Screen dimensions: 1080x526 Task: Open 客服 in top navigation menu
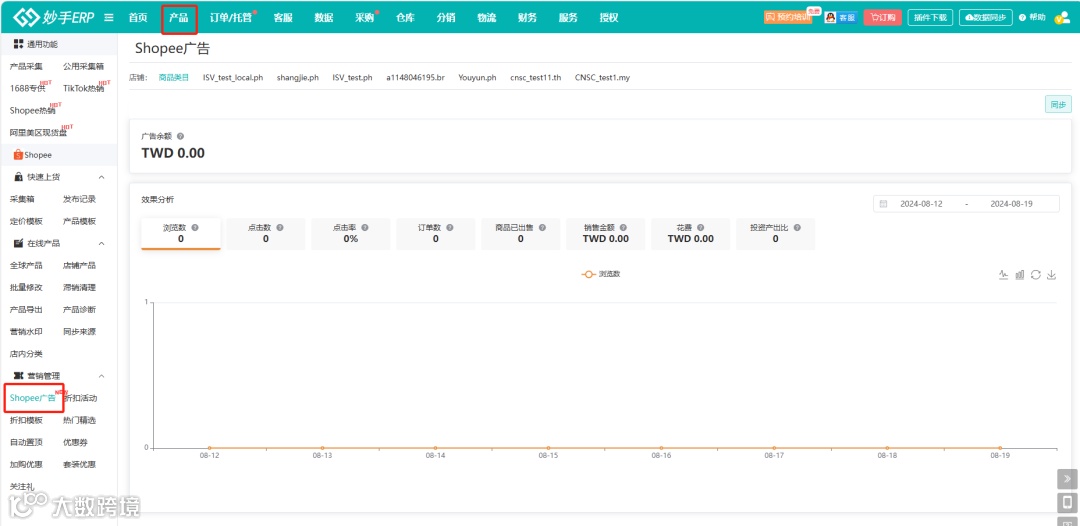[283, 18]
